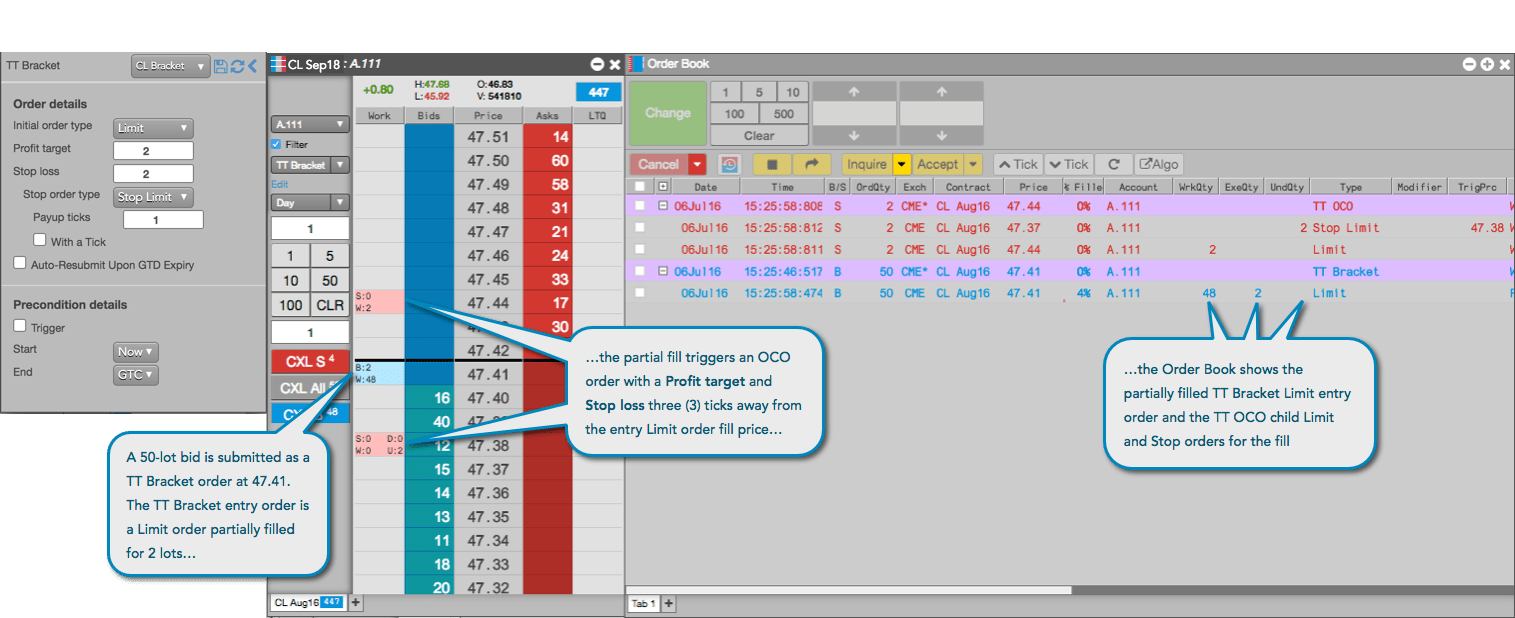Sort by the Type column header
Image resolution: width=1515 pixels, height=618 pixels.
pyautogui.click(x=1350, y=187)
